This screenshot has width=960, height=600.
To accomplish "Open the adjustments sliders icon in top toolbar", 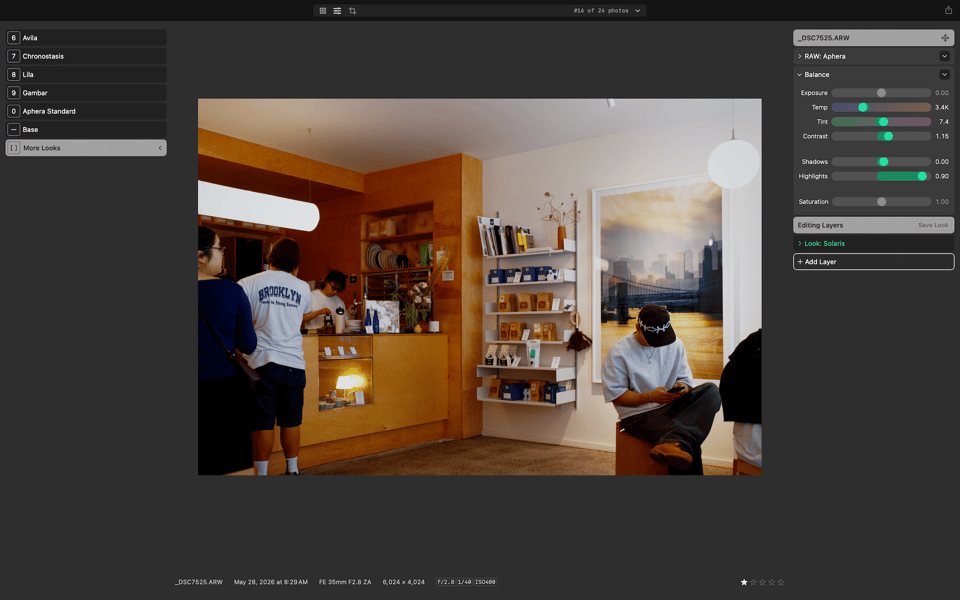I will pyautogui.click(x=337, y=10).
